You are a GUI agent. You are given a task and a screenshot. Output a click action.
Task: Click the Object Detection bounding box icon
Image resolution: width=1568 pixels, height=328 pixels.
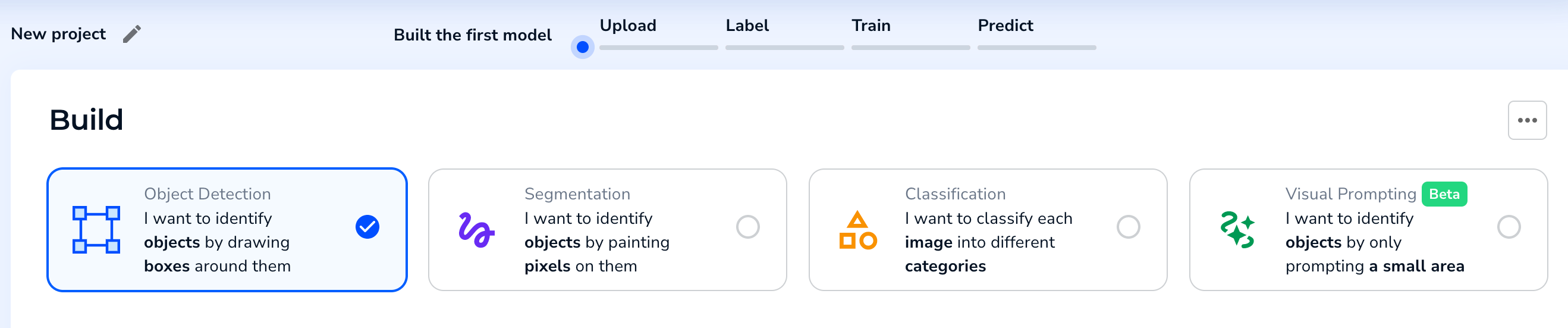[x=96, y=230]
